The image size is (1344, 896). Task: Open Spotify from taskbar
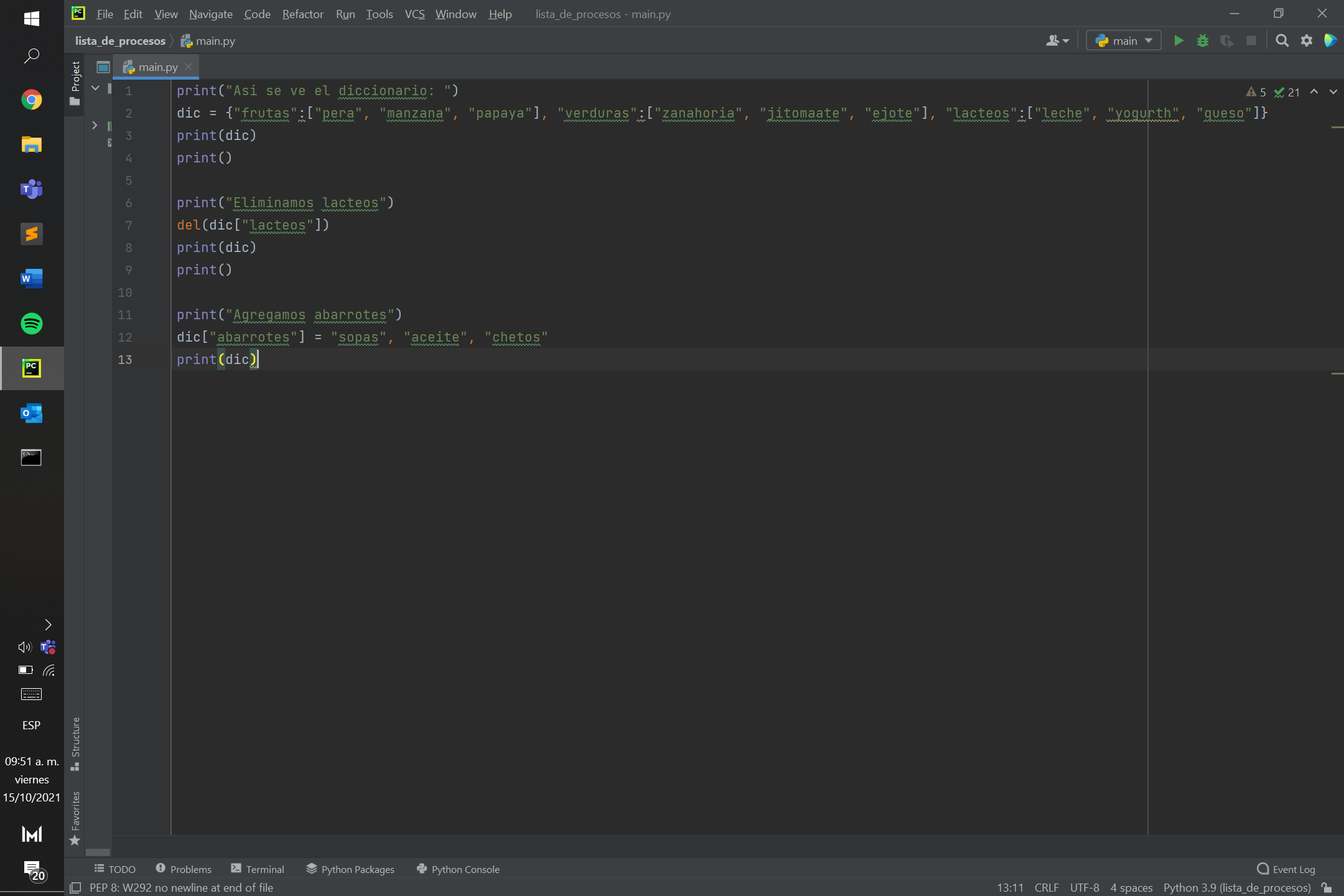point(32,324)
